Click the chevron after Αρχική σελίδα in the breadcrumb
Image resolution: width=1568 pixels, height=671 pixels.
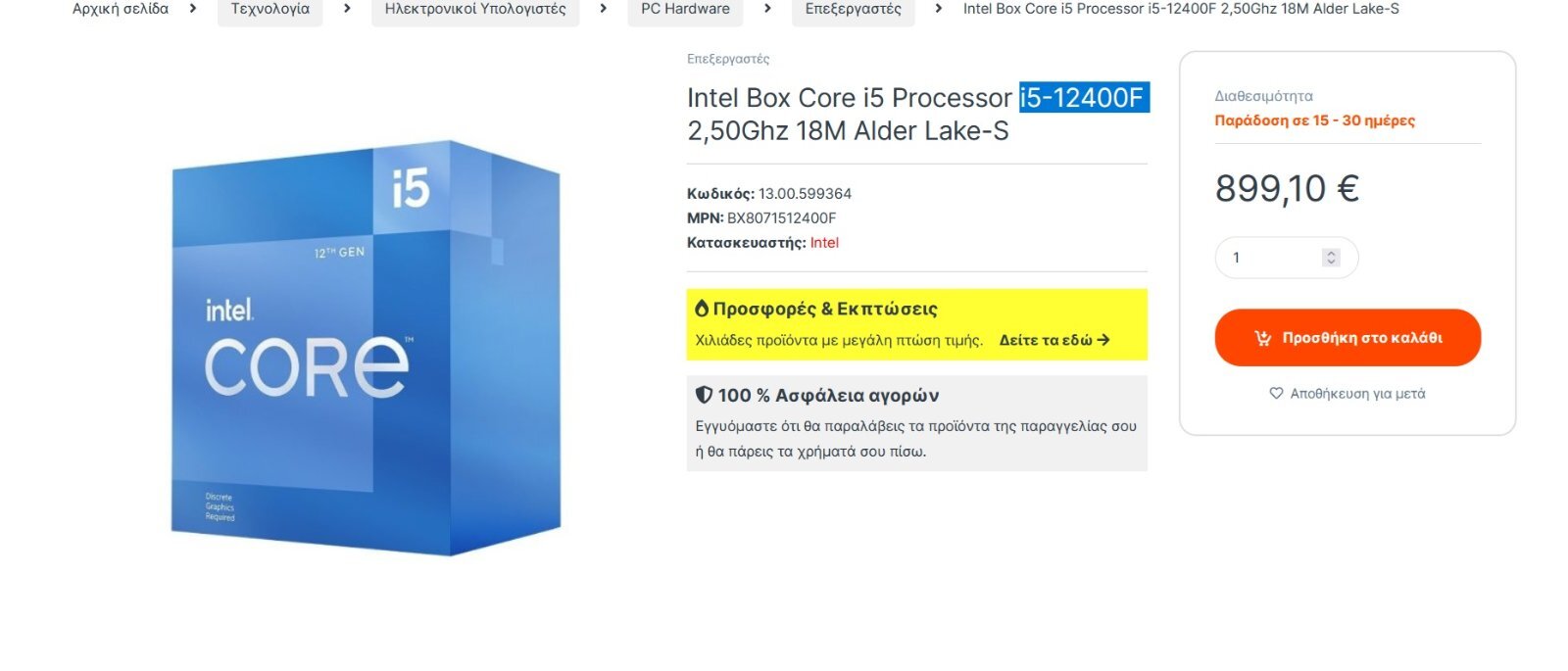point(193,8)
